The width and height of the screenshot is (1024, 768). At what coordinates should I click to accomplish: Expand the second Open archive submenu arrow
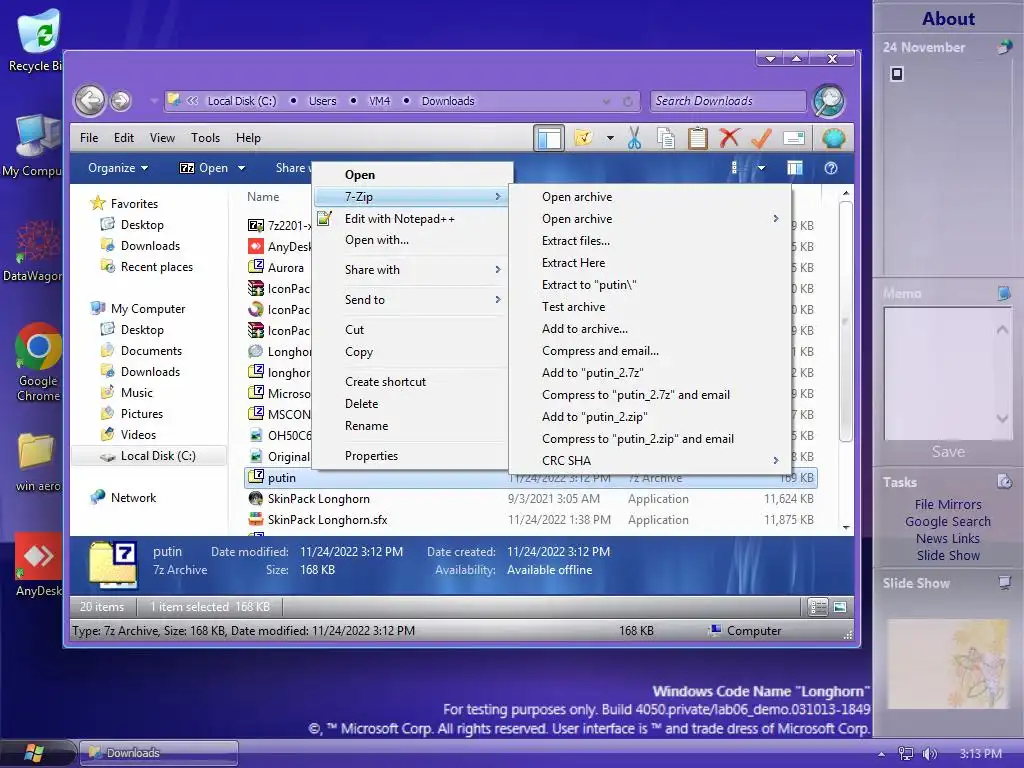(x=776, y=219)
